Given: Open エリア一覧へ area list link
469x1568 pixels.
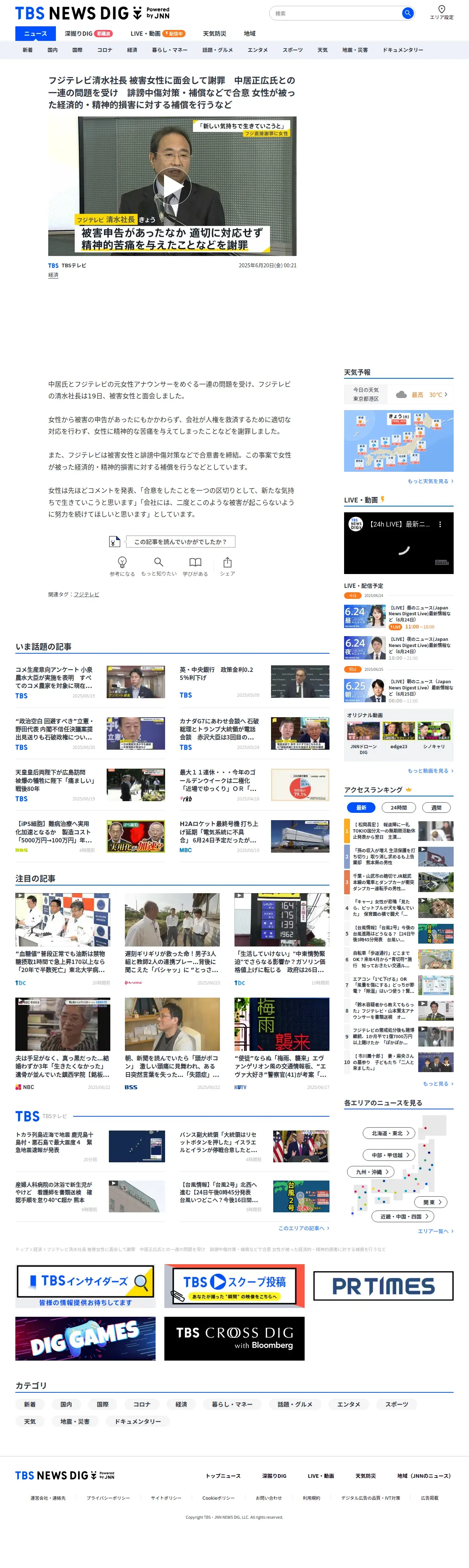Looking at the screenshot, I should (435, 1231).
